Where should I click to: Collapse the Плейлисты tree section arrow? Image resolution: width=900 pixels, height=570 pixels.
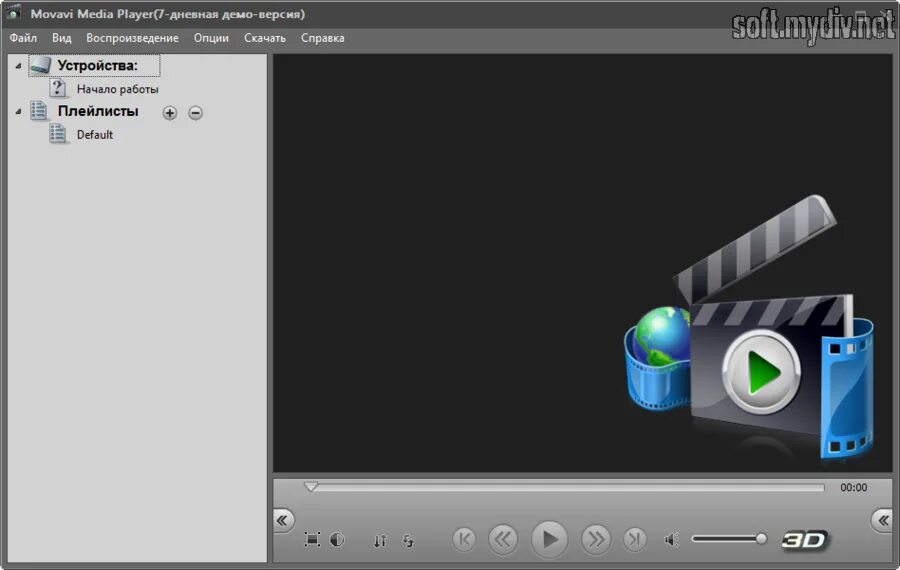pyautogui.click(x=18, y=111)
